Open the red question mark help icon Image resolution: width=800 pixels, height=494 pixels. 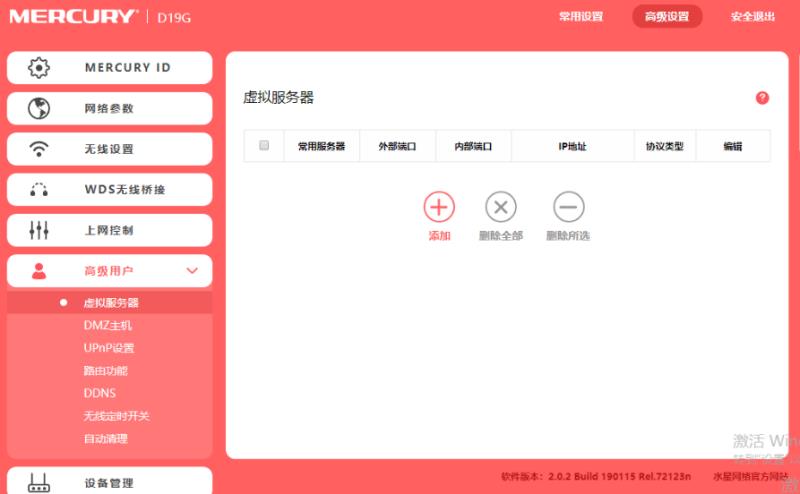[762, 98]
